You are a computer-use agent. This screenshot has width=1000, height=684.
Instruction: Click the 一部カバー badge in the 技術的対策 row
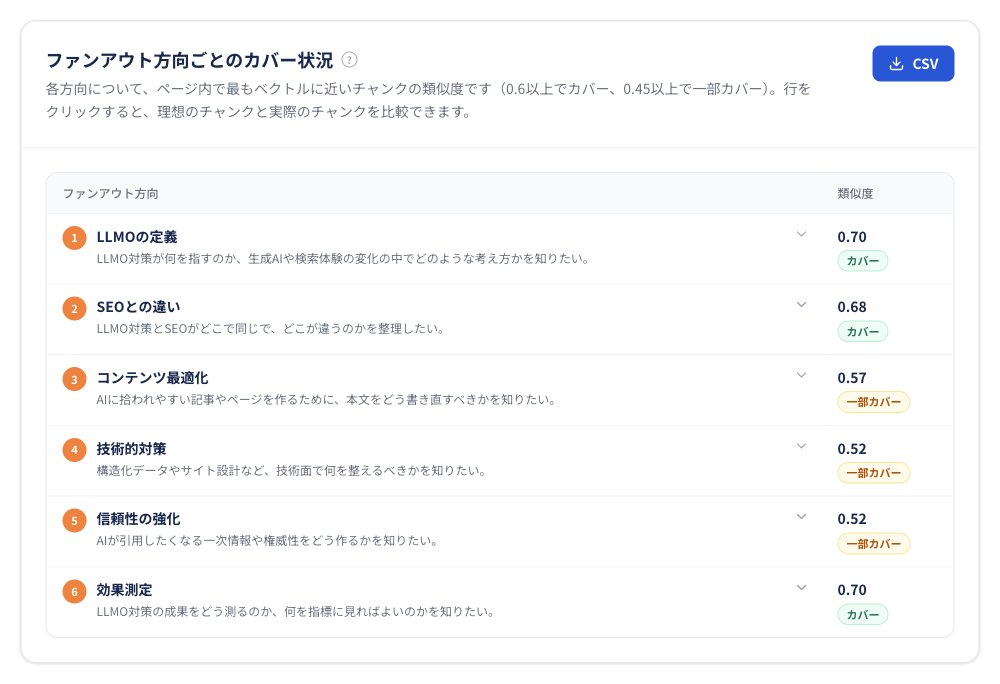tap(874, 473)
